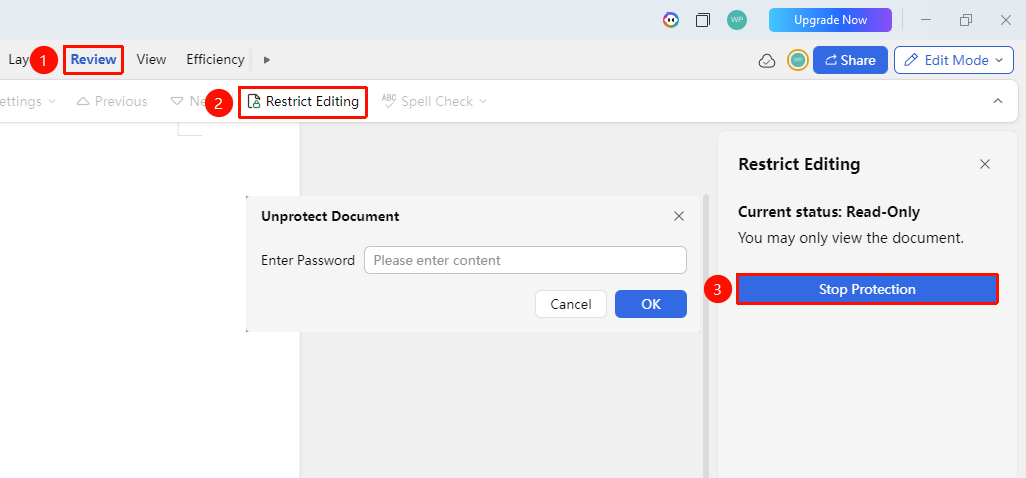Click the 'Current status: Read-Only' text
The height and width of the screenshot is (478, 1026).
829,212
